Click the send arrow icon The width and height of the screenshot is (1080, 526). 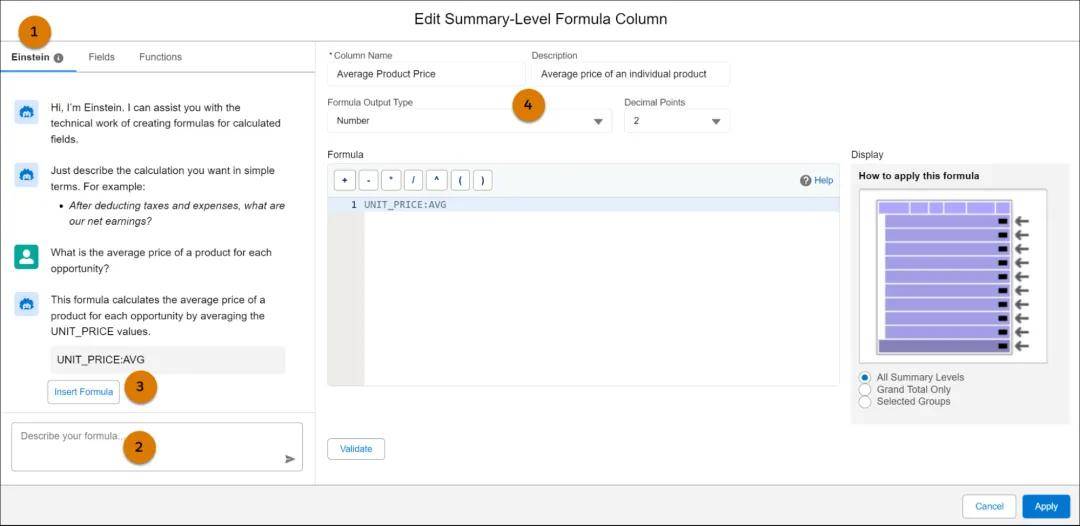click(x=290, y=459)
